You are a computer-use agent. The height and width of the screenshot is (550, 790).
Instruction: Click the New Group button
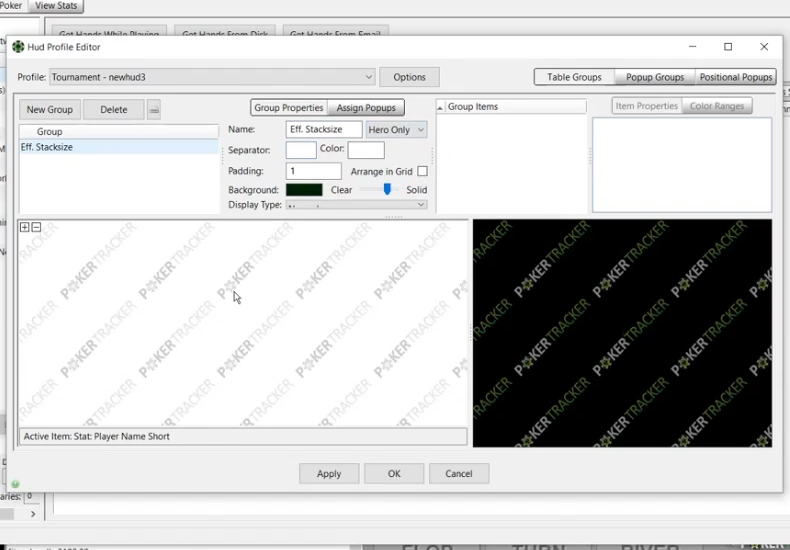pyautogui.click(x=49, y=109)
